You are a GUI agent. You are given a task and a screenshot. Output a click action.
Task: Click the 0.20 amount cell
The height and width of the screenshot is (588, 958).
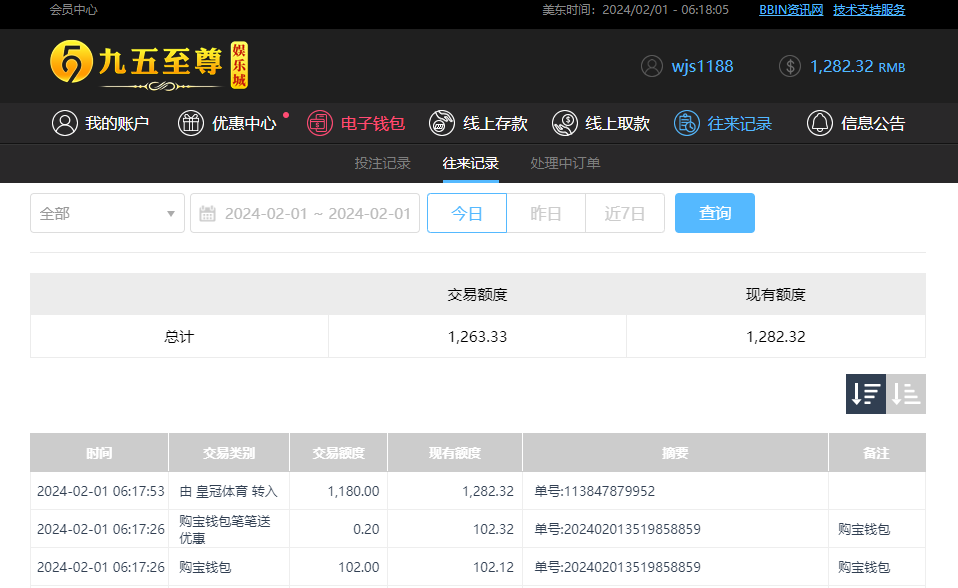tap(338, 529)
